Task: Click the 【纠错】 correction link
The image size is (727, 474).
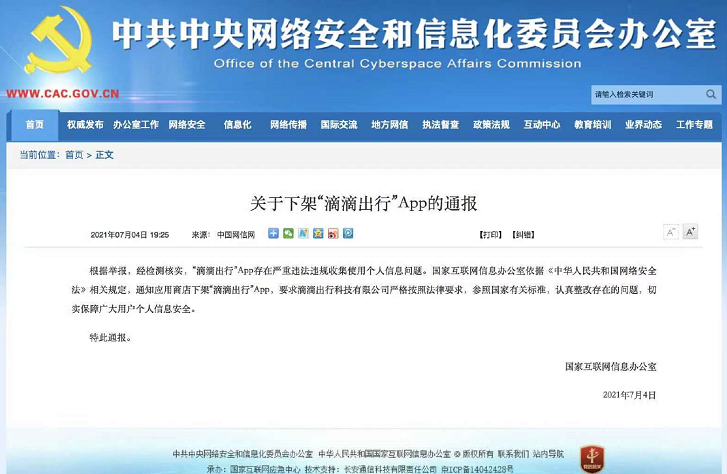Action: (523, 235)
